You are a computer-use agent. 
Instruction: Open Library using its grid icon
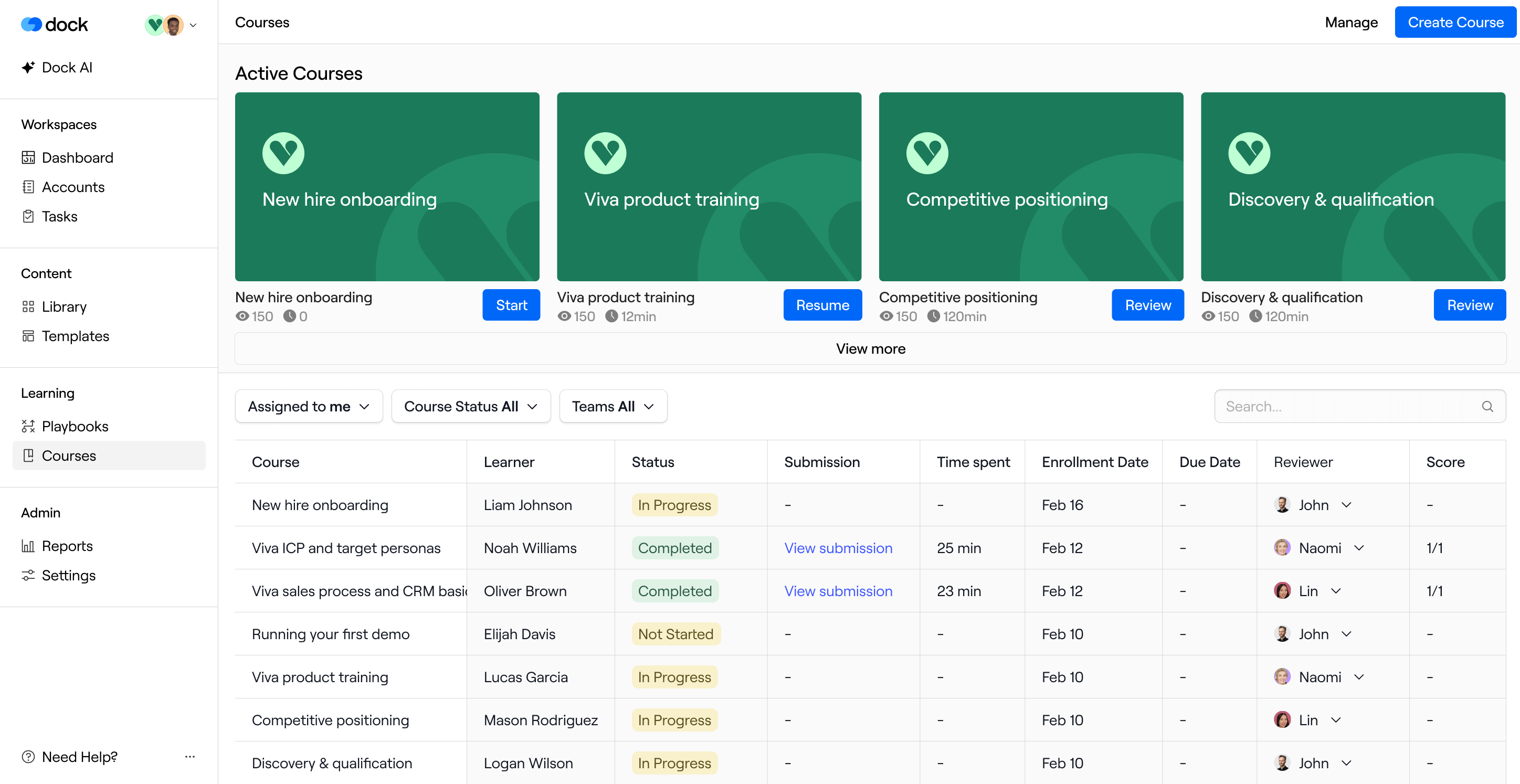[28, 307]
